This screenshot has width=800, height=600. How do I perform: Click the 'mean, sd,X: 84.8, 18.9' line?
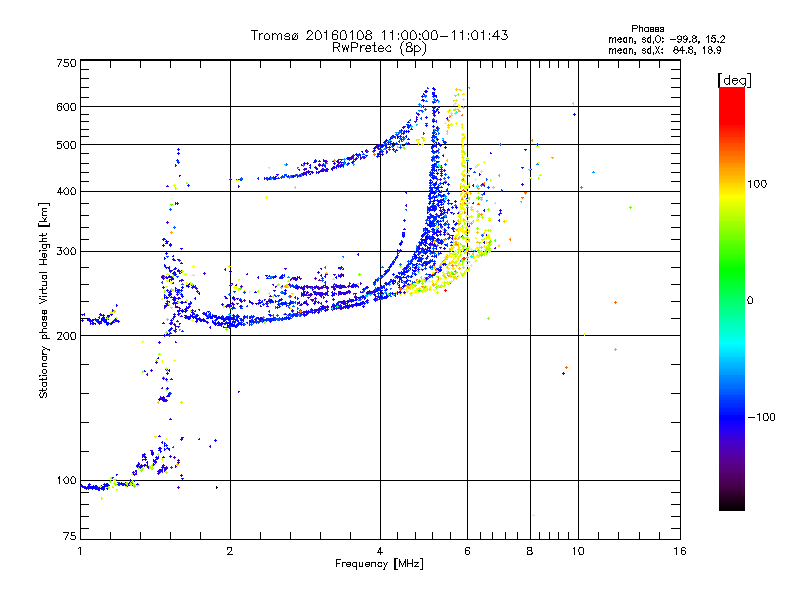665,50
